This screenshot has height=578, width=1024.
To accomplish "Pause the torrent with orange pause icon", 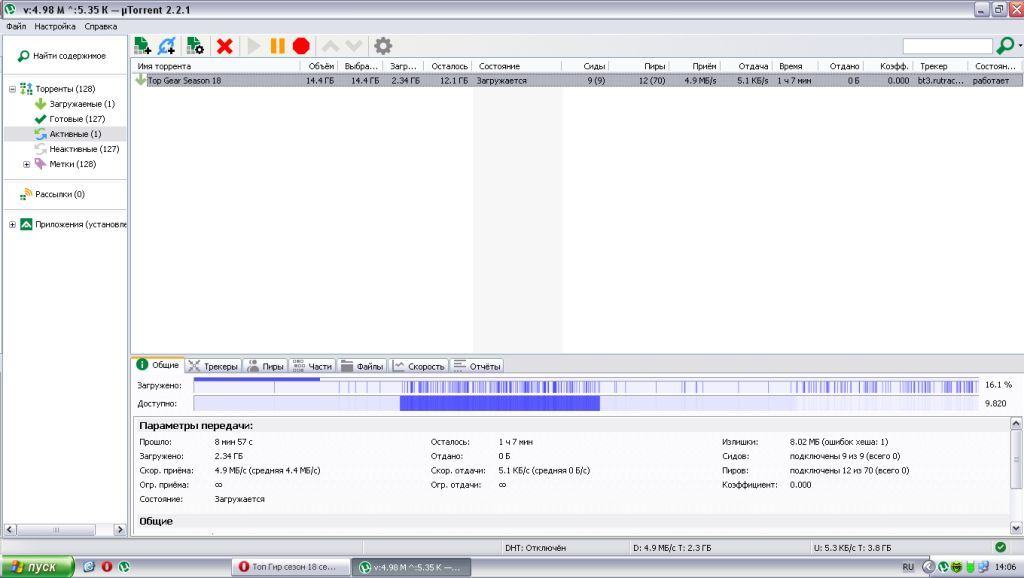I will [277, 46].
